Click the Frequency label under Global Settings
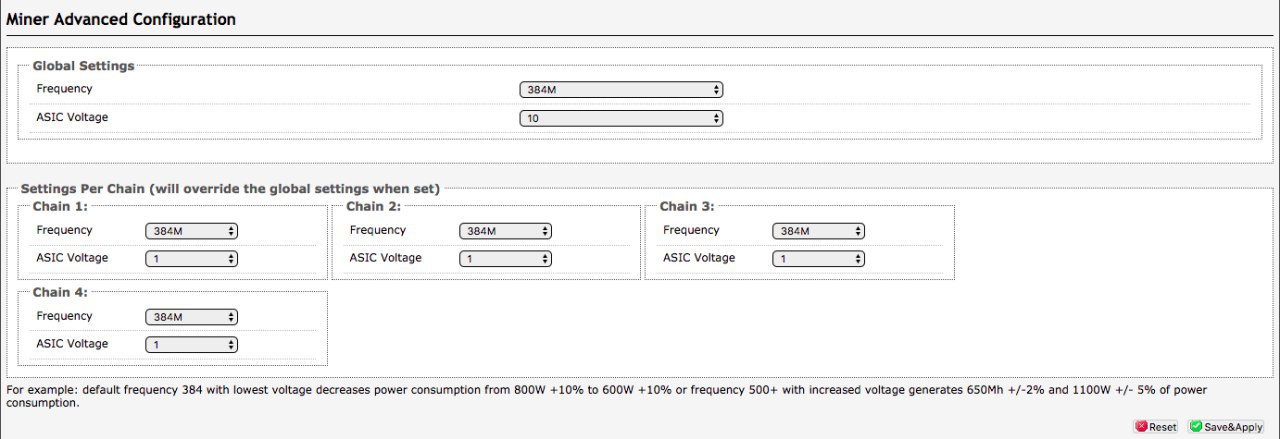Screen dimensions: 1280x439 pyautogui.click(x=64, y=89)
